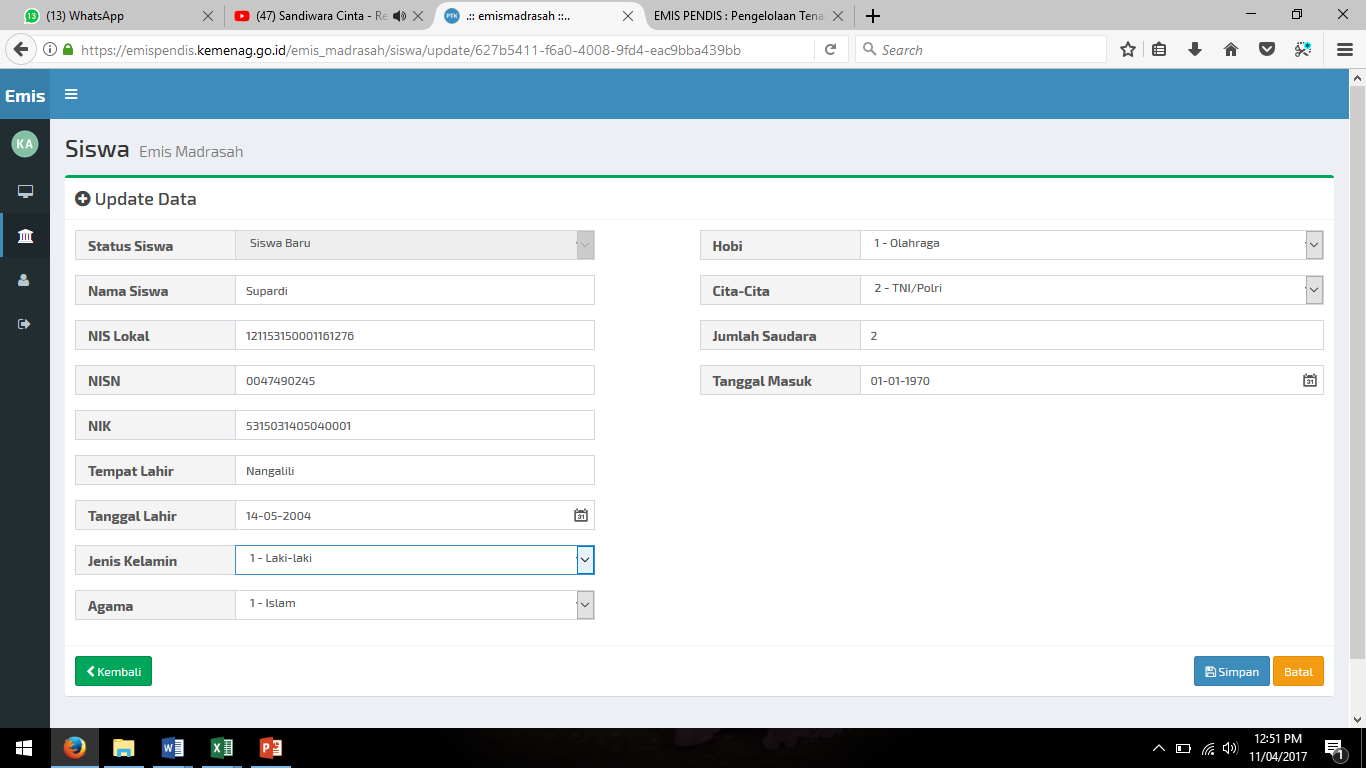Open the monitor dashboard sidebar icon

pos(25,191)
